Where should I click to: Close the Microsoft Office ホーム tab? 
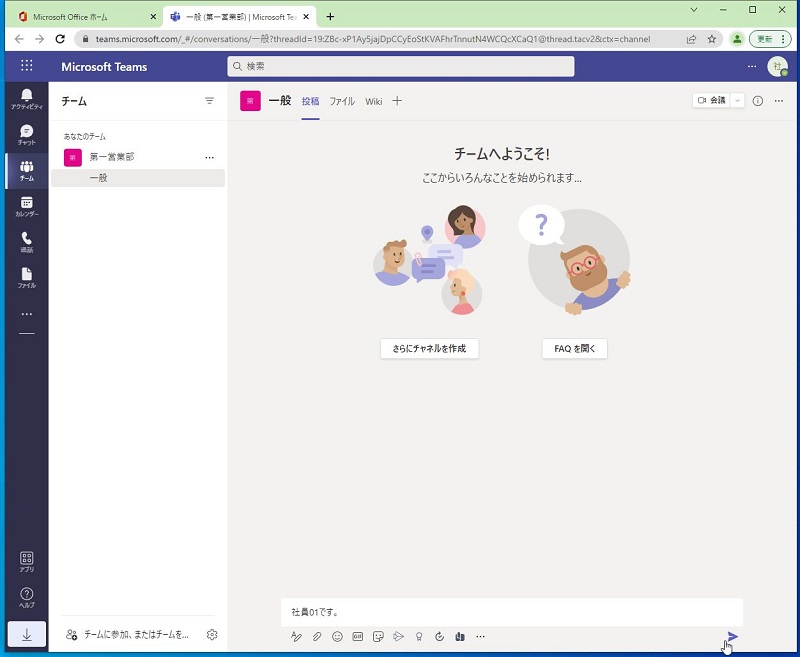point(153,17)
